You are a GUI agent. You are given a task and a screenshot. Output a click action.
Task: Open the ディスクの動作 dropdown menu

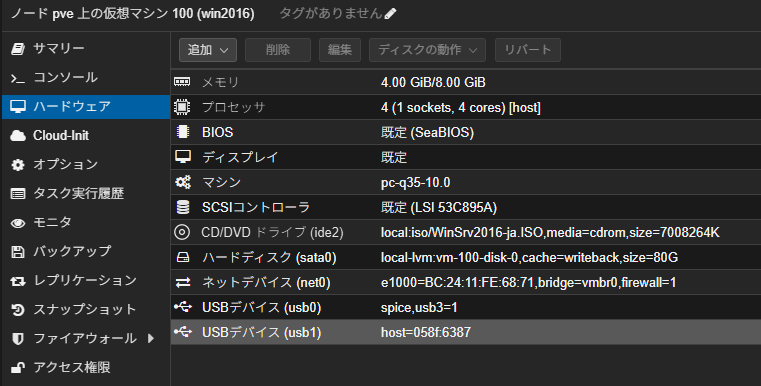pos(427,50)
